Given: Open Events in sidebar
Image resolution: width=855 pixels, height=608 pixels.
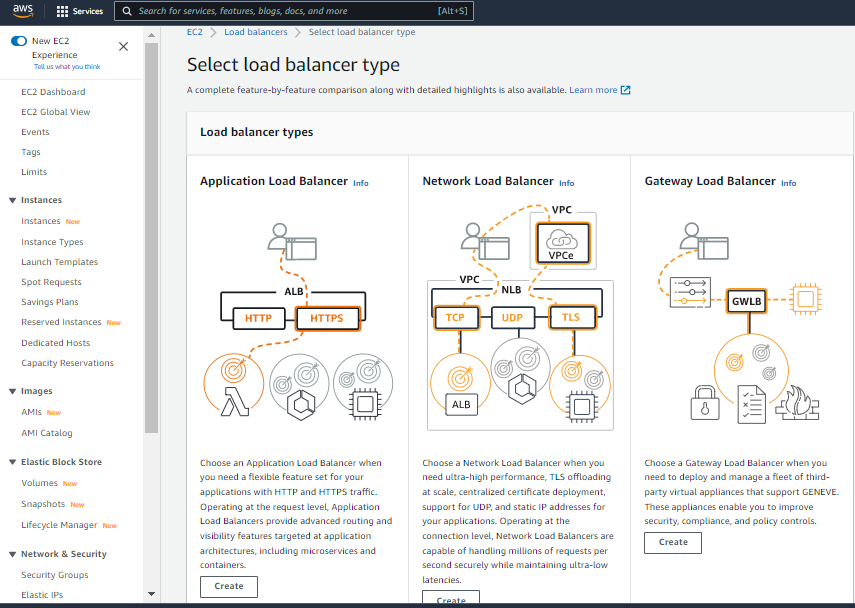Looking at the screenshot, I should [35, 132].
